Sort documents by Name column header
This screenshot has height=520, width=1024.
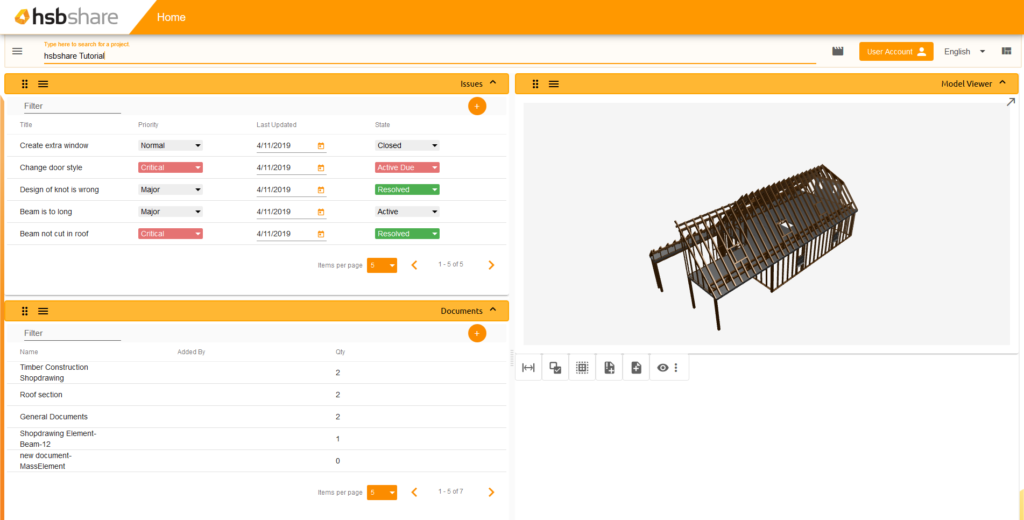pyautogui.click(x=29, y=352)
